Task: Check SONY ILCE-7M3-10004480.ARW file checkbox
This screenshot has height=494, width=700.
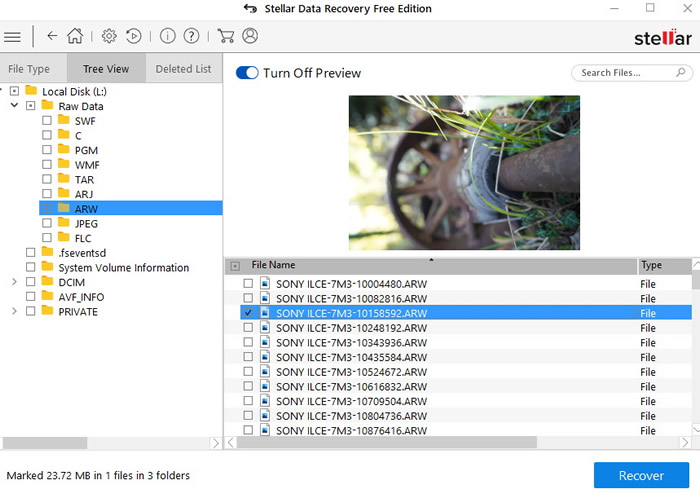Action: tap(248, 284)
